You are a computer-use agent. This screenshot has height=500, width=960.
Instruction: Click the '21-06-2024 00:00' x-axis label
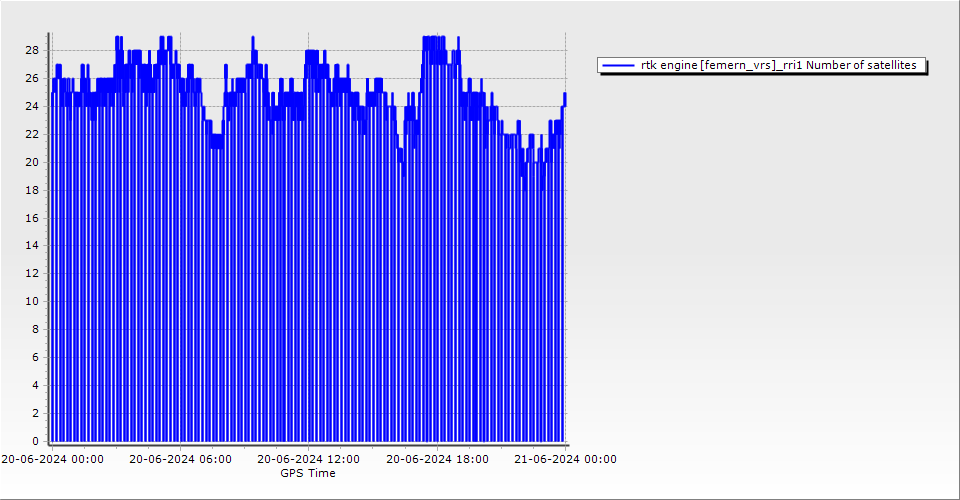click(x=565, y=459)
